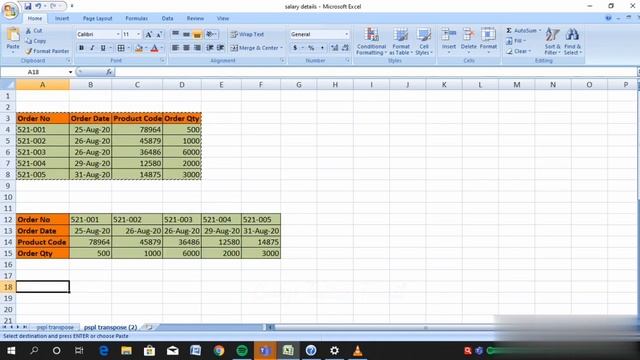
Task: Open Spotify from the taskbar
Action: 242,351
